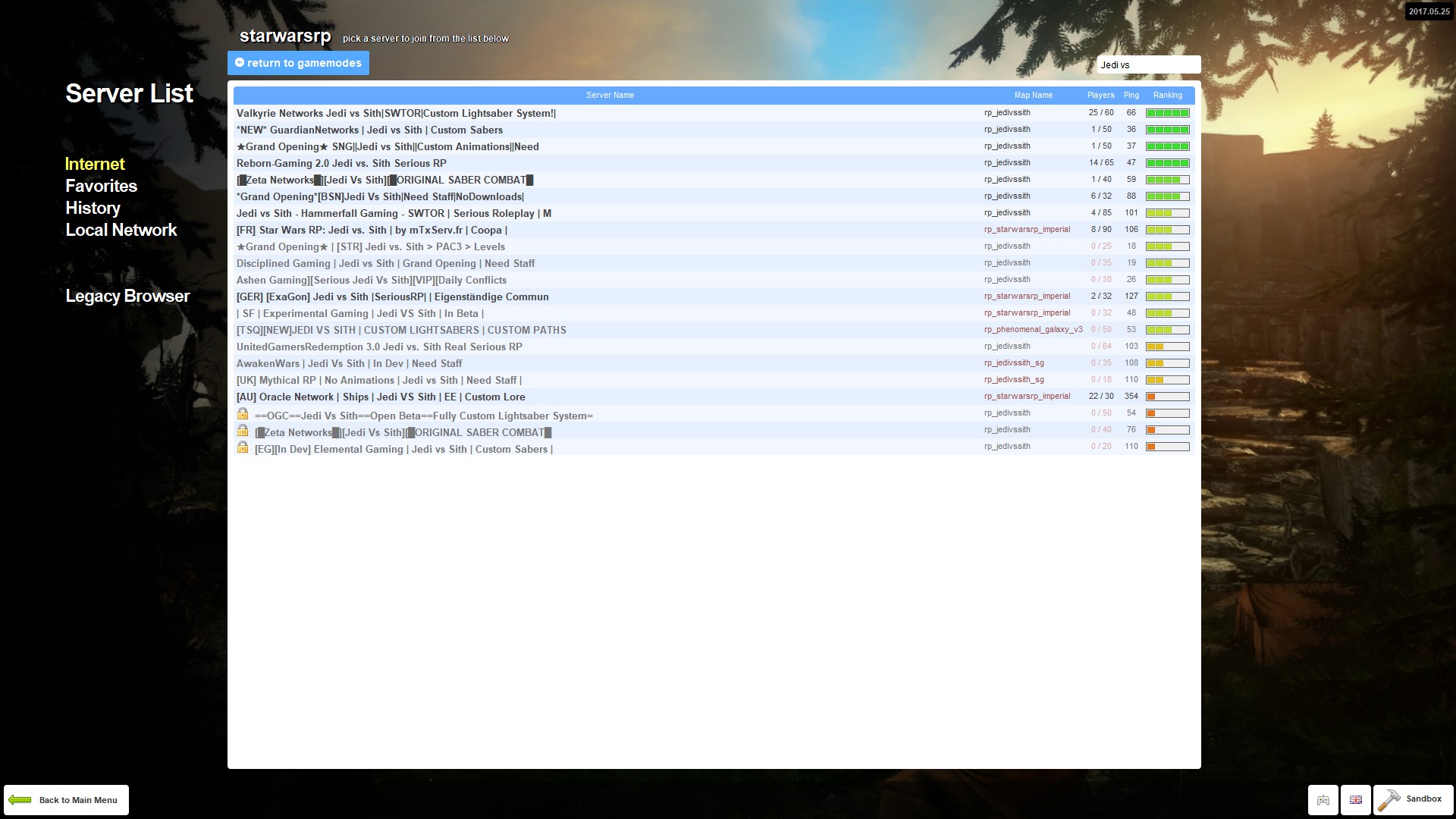Viewport: 1456px width, 819px height.
Task: Sort the list by the Ping column header
Action: tap(1131, 96)
